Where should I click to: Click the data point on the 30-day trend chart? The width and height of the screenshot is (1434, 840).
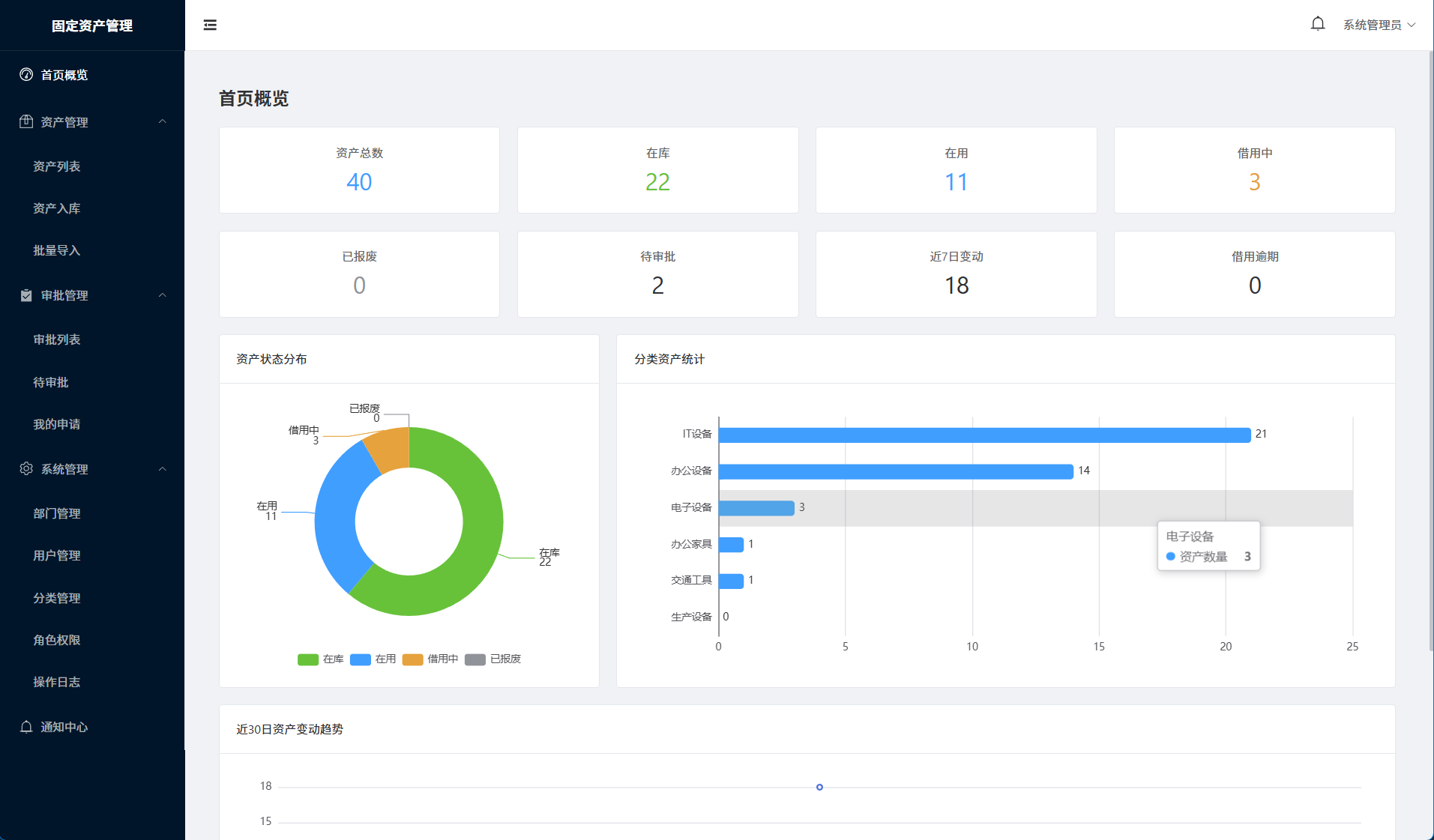(819, 787)
